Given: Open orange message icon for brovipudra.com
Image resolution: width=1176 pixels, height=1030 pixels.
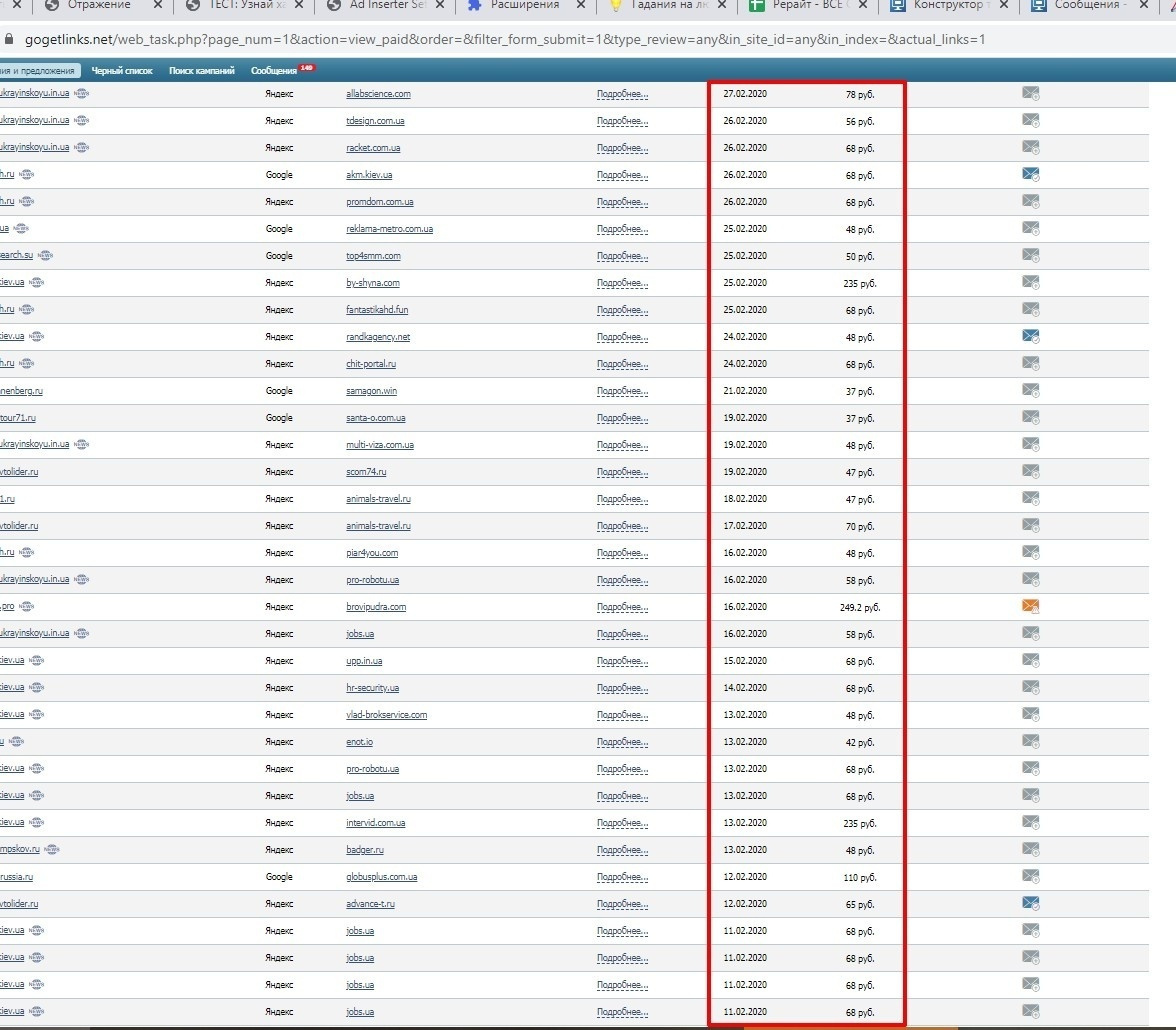Looking at the screenshot, I should pyautogui.click(x=1030, y=606).
